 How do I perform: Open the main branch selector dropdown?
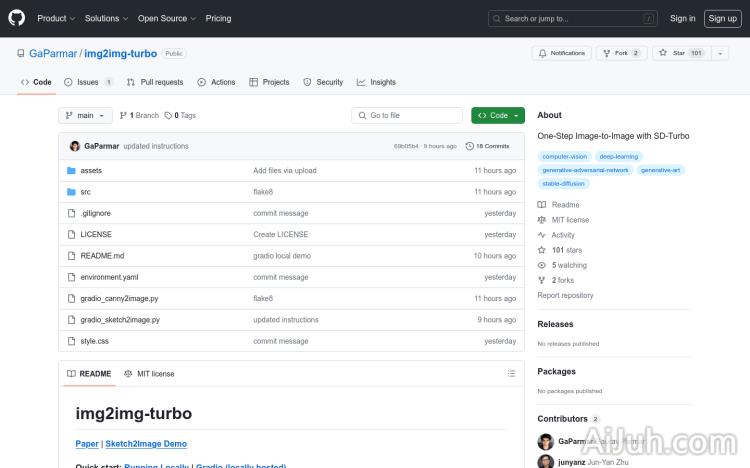pyautogui.click(x=85, y=116)
